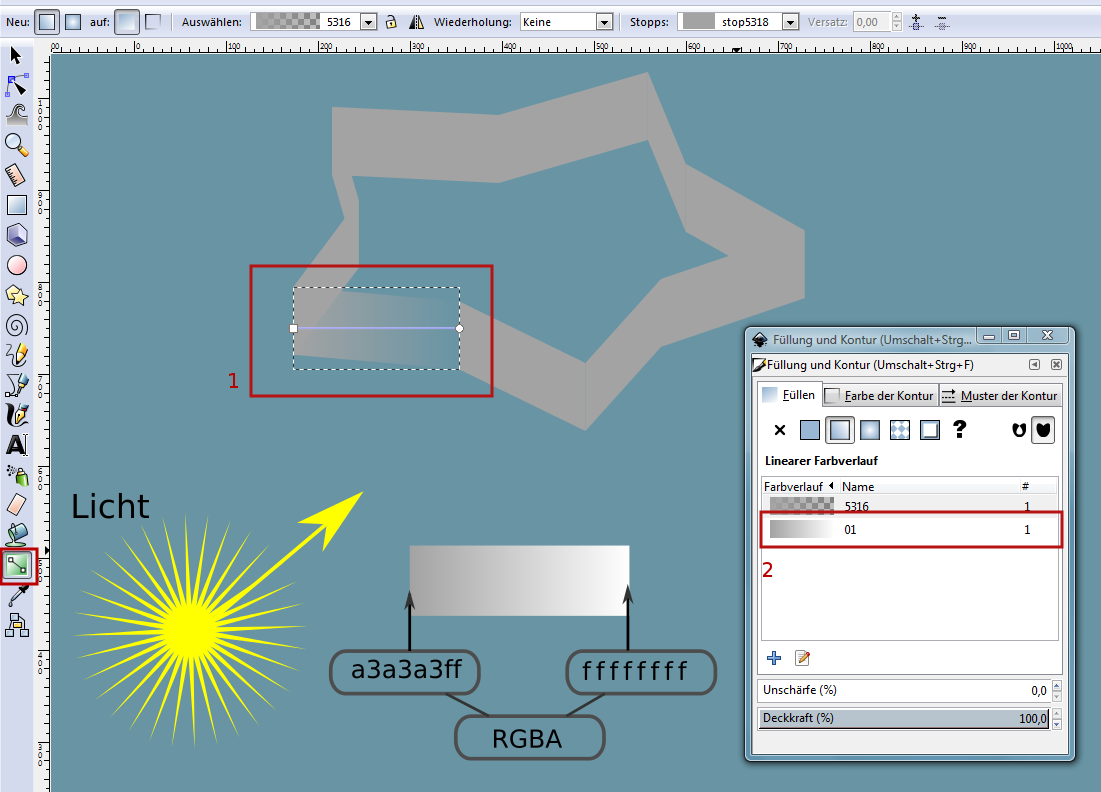Screen dimensions: 1101x792
Task: Open the Auswählen gradient dropdown
Action: (x=367, y=21)
